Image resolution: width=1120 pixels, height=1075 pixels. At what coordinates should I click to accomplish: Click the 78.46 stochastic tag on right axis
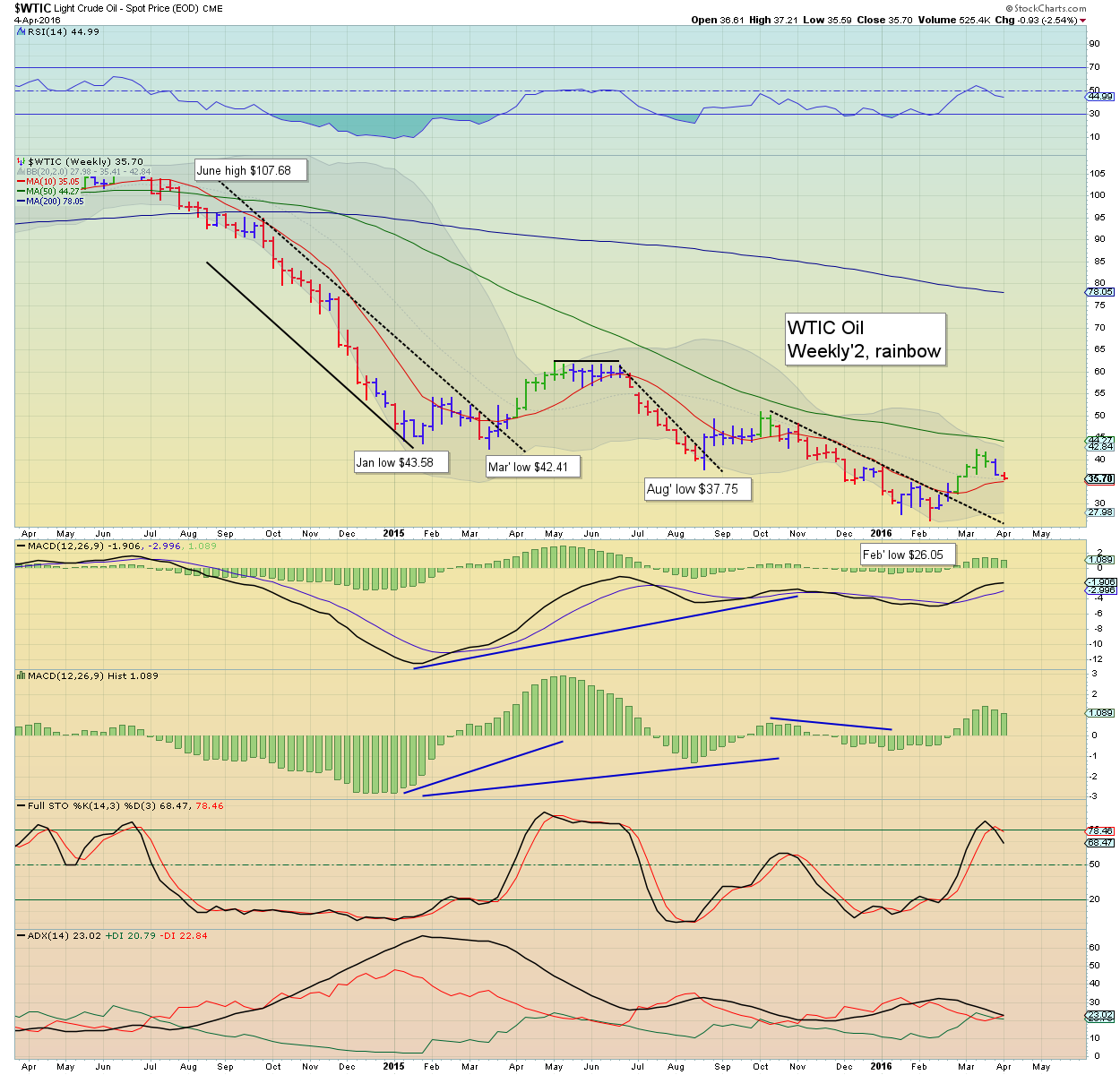point(1099,830)
